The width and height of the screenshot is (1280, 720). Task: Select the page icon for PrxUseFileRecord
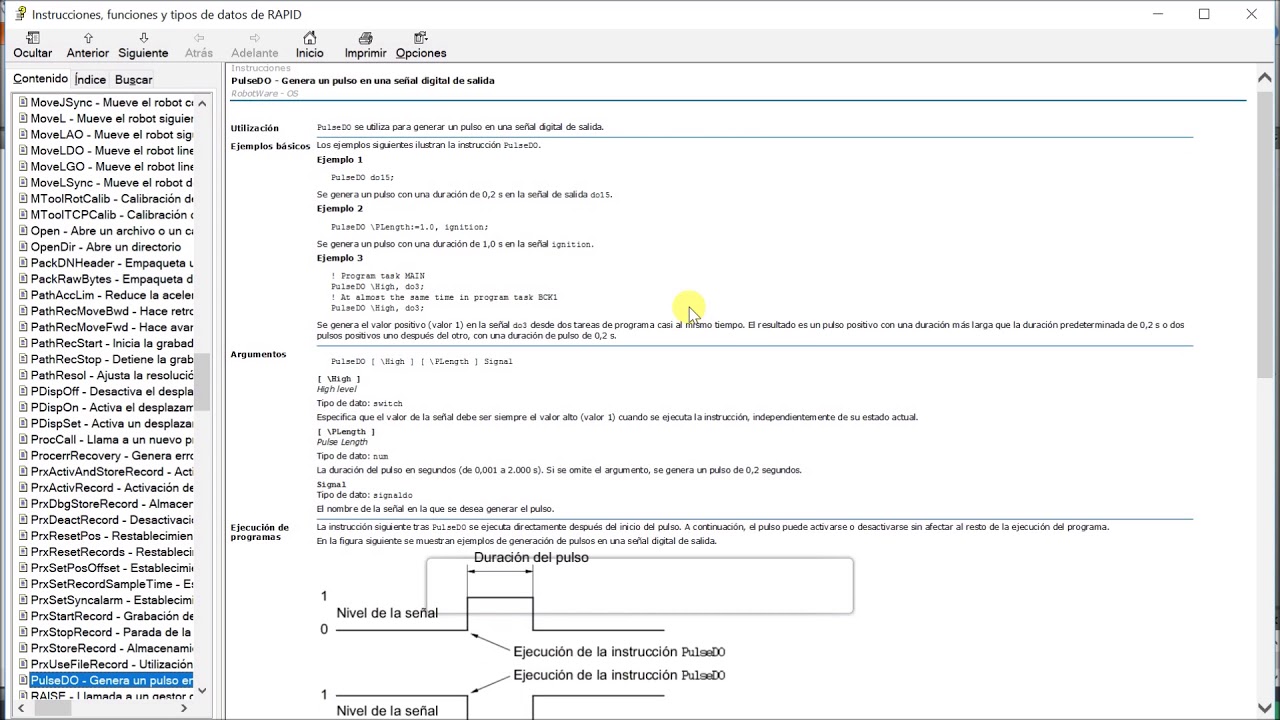click(22, 664)
